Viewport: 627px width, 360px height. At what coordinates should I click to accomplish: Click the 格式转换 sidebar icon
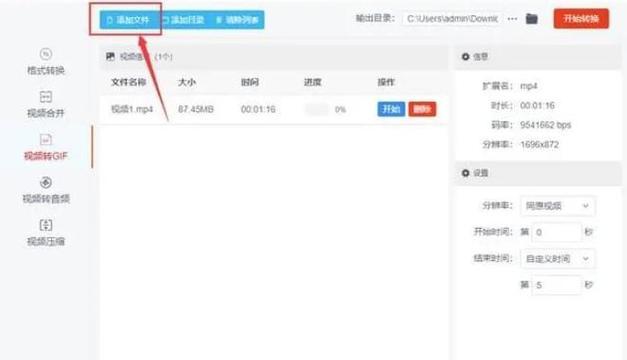(46, 54)
